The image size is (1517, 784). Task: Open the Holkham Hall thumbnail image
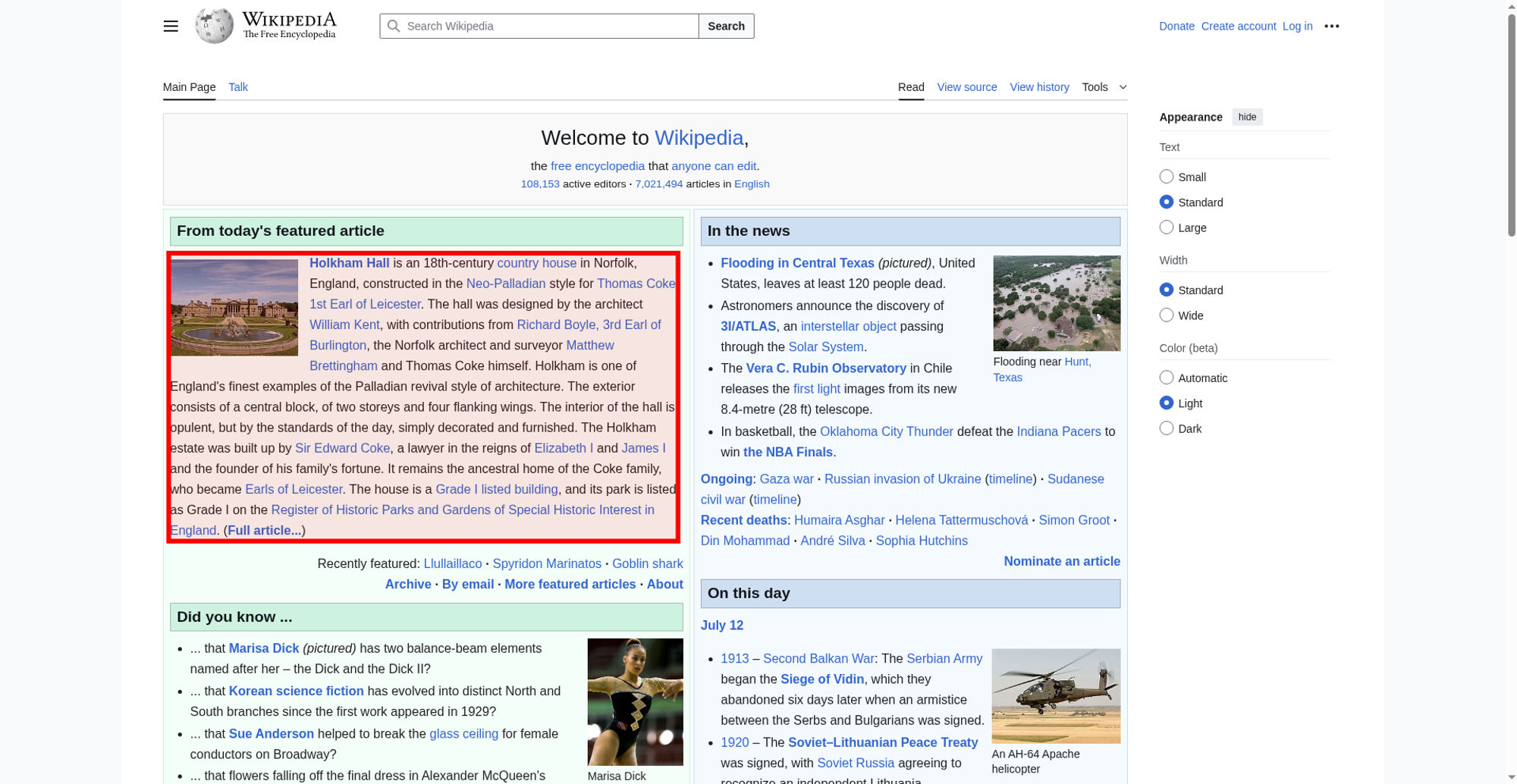pyautogui.click(x=234, y=307)
